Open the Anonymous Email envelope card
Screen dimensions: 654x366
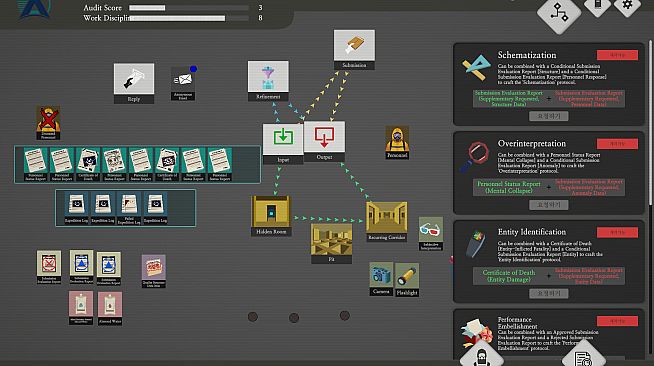(x=183, y=83)
